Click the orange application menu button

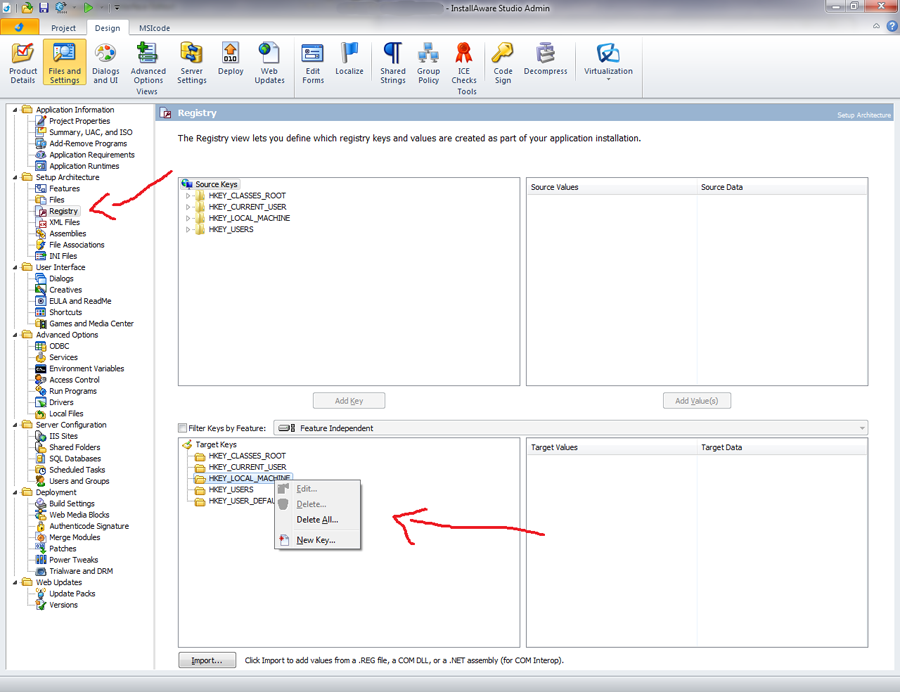(x=20, y=27)
